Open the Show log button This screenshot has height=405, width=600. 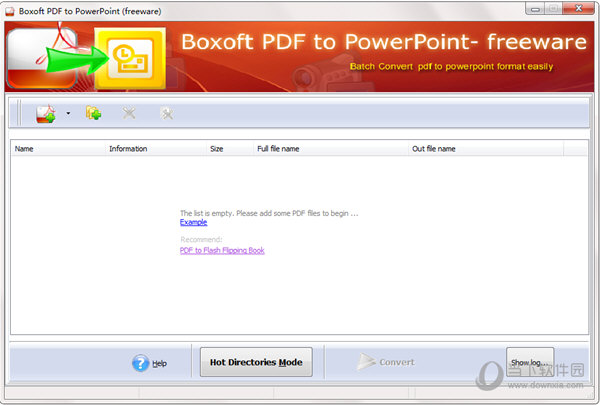pyautogui.click(x=530, y=362)
